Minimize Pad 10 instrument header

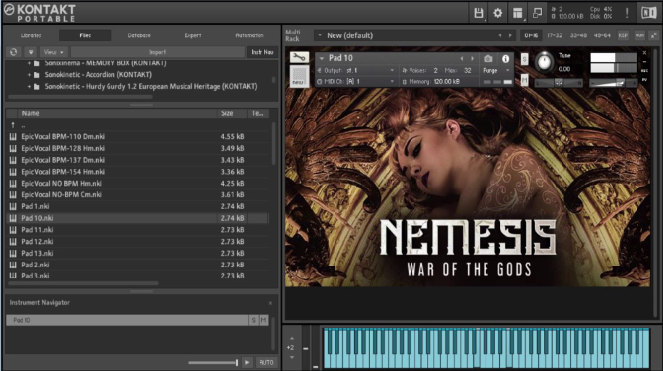coord(644,62)
